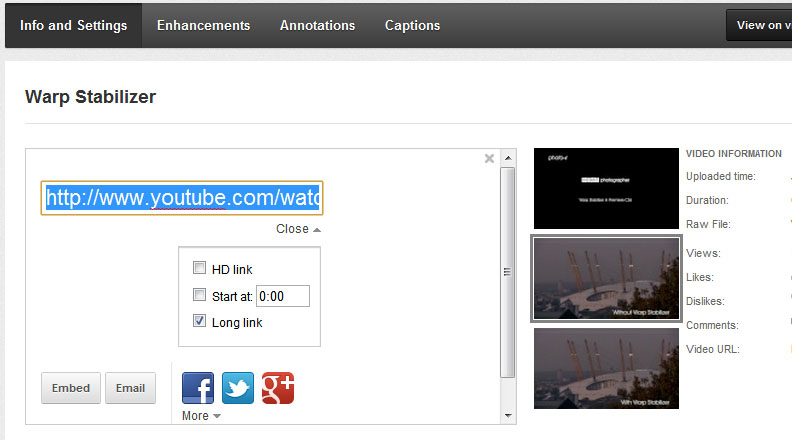Click the share panel scroll down arrow
Screen dimensions: 792x440
click(508, 416)
